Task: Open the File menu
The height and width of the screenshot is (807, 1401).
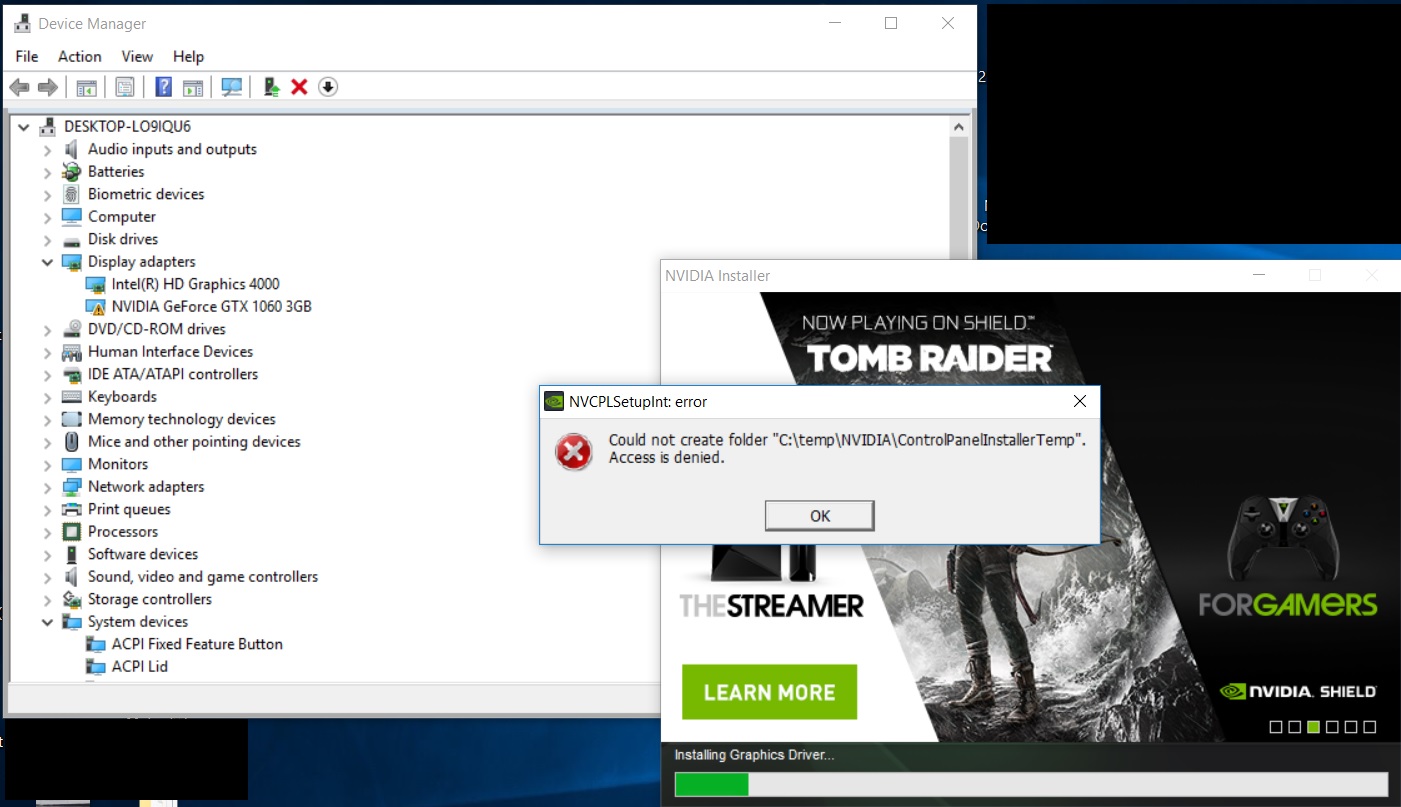Action: pyautogui.click(x=27, y=56)
